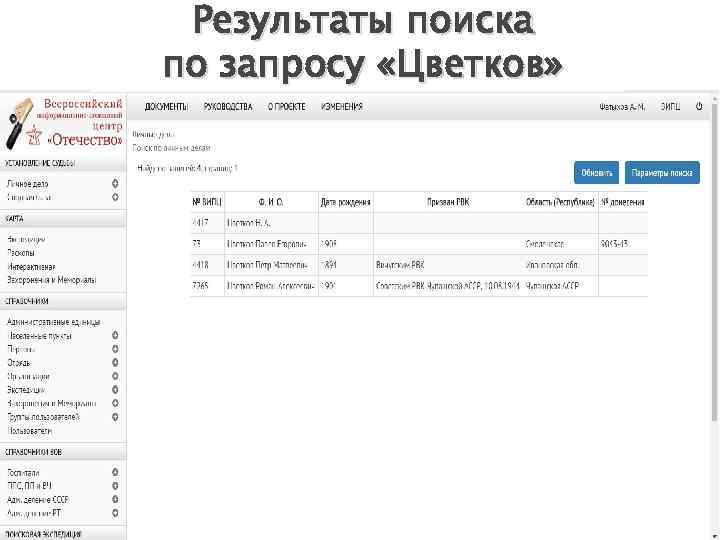The width and height of the screenshot is (720, 540).
Task: Open the ИЗМЕНЕНИЯ menu item
Action: [x=342, y=107]
